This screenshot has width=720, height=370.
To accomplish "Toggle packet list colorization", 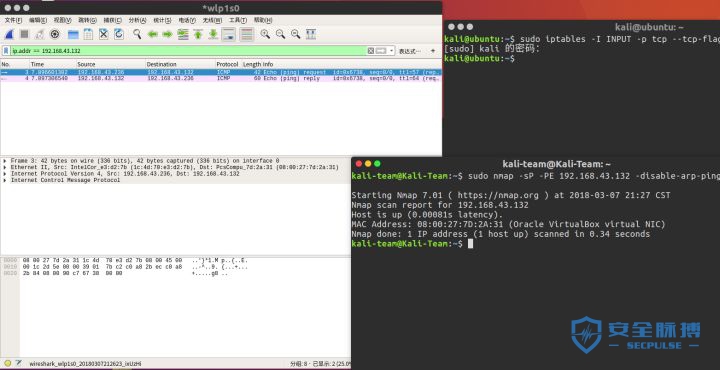I will coord(247,34).
